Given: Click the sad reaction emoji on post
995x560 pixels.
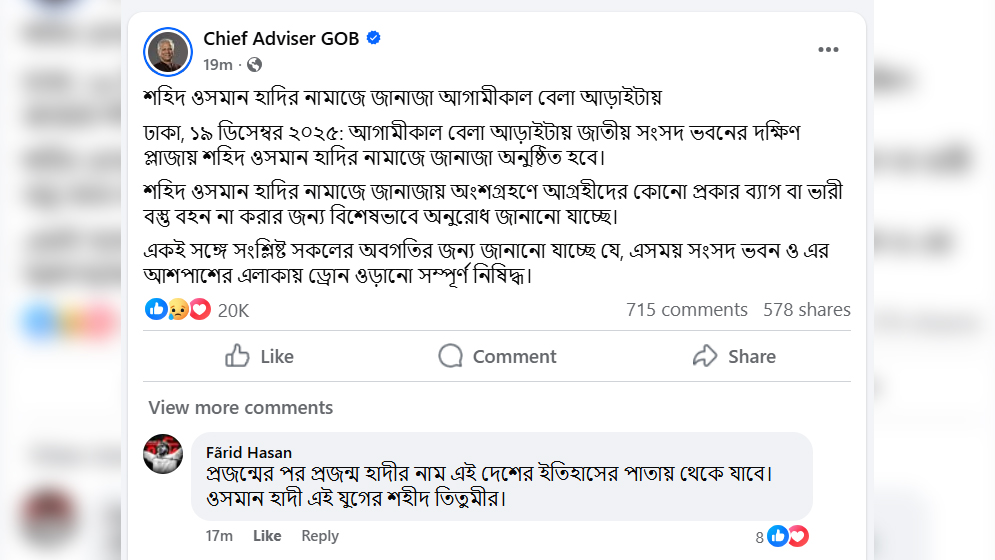Looking at the screenshot, I should pyautogui.click(x=178, y=310).
